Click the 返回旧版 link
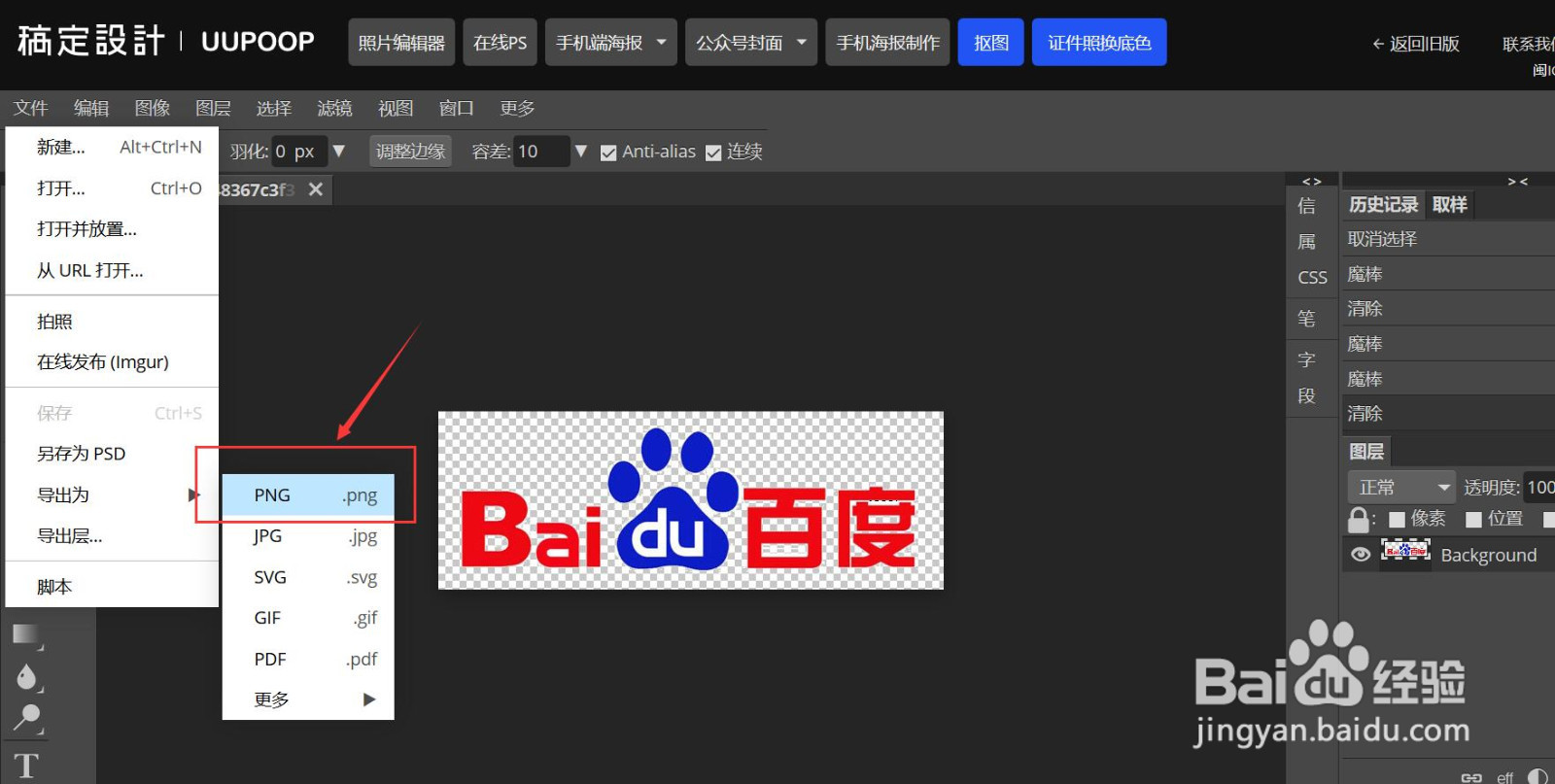The height and width of the screenshot is (784, 1555). click(1415, 44)
